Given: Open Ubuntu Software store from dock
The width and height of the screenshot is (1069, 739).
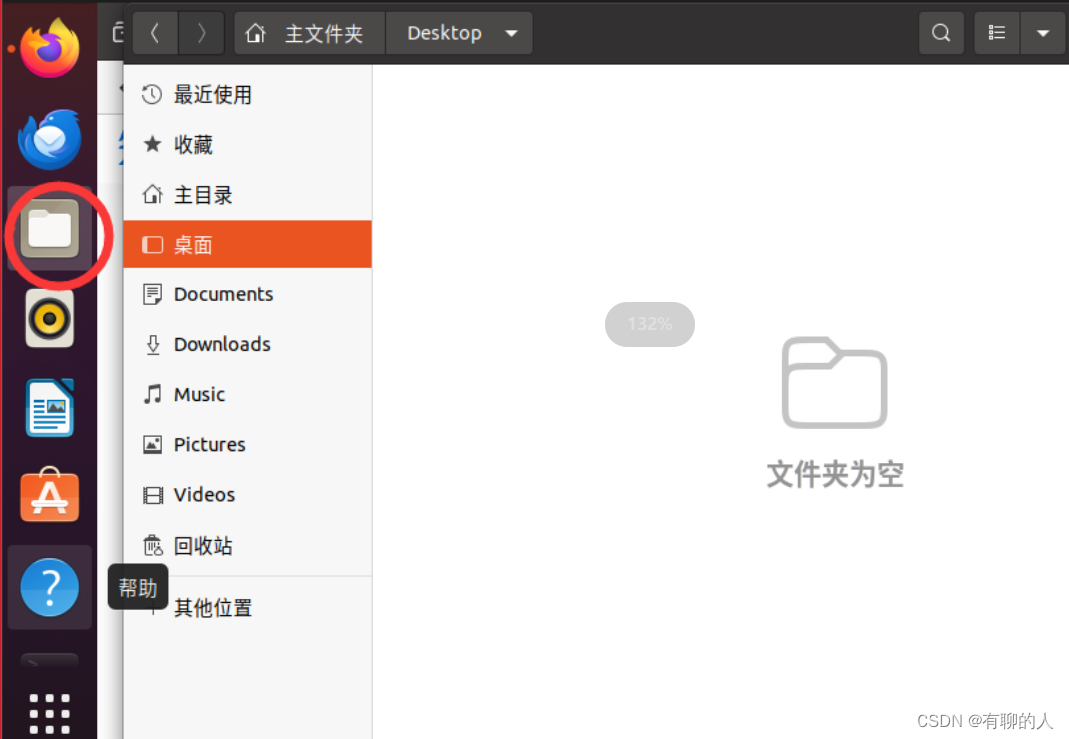Looking at the screenshot, I should [x=49, y=496].
